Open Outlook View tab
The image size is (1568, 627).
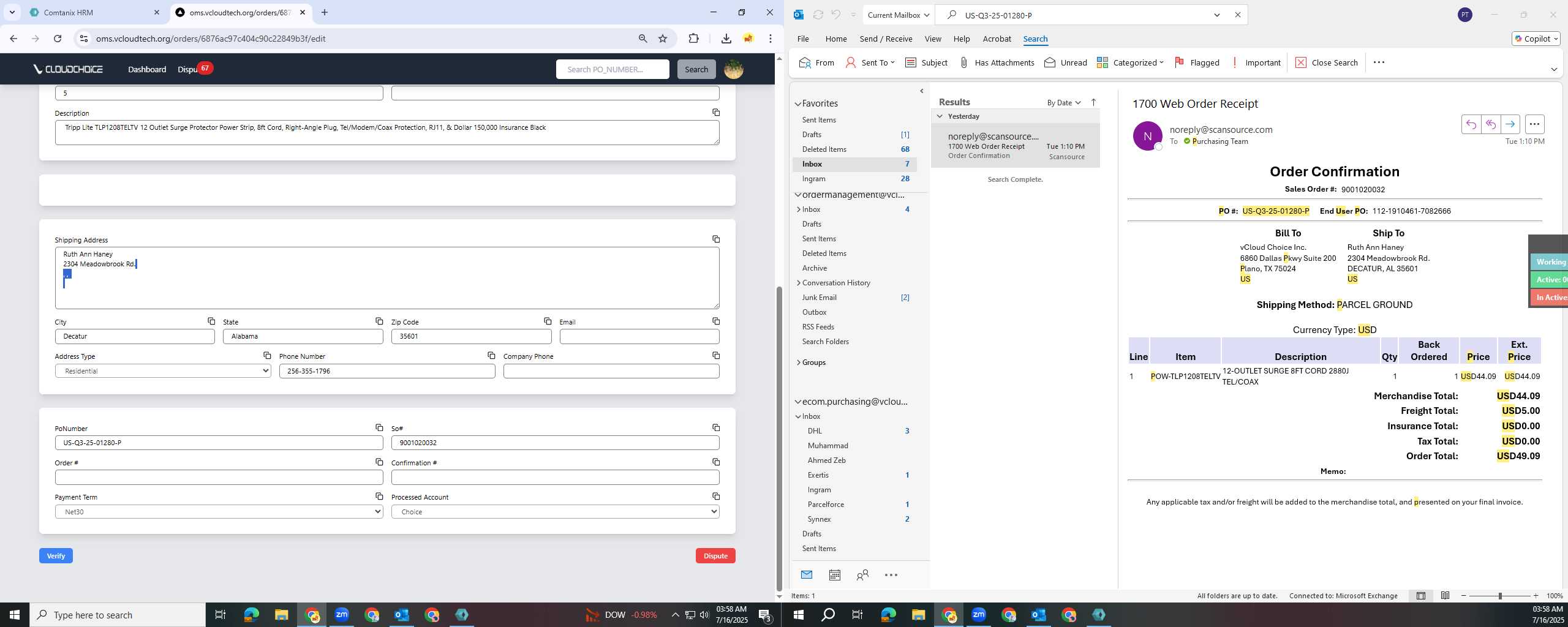click(932, 39)
